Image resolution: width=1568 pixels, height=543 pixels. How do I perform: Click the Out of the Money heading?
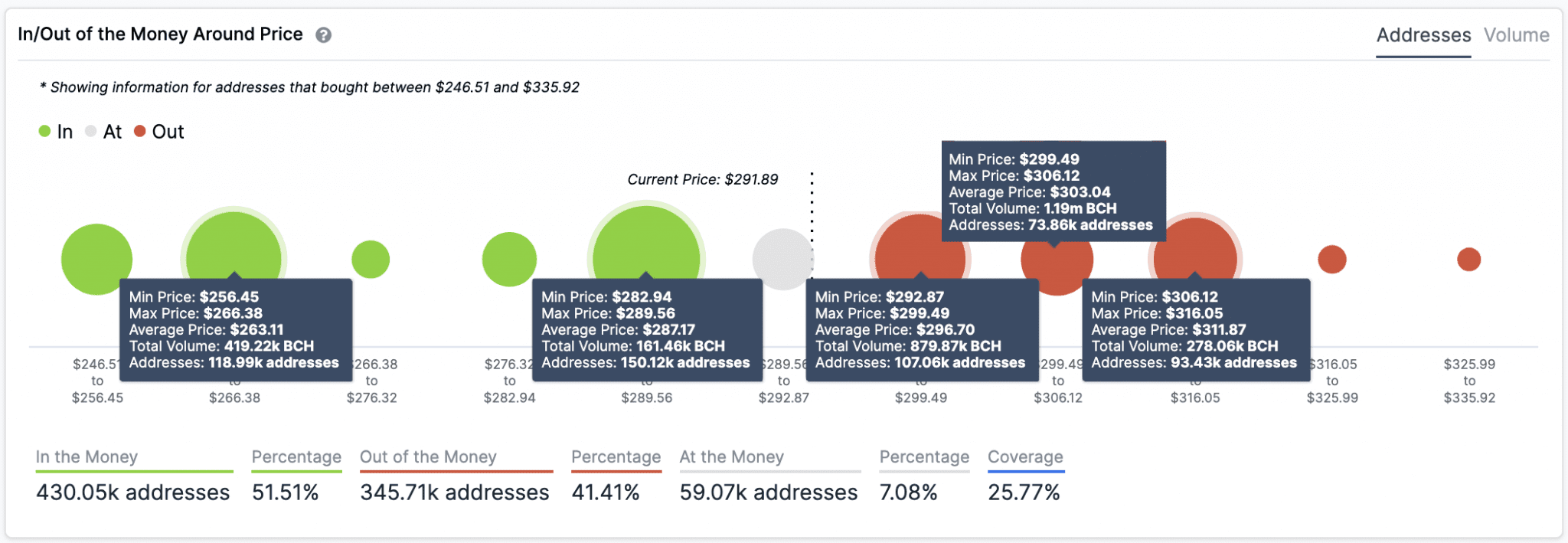coord(428,457)
